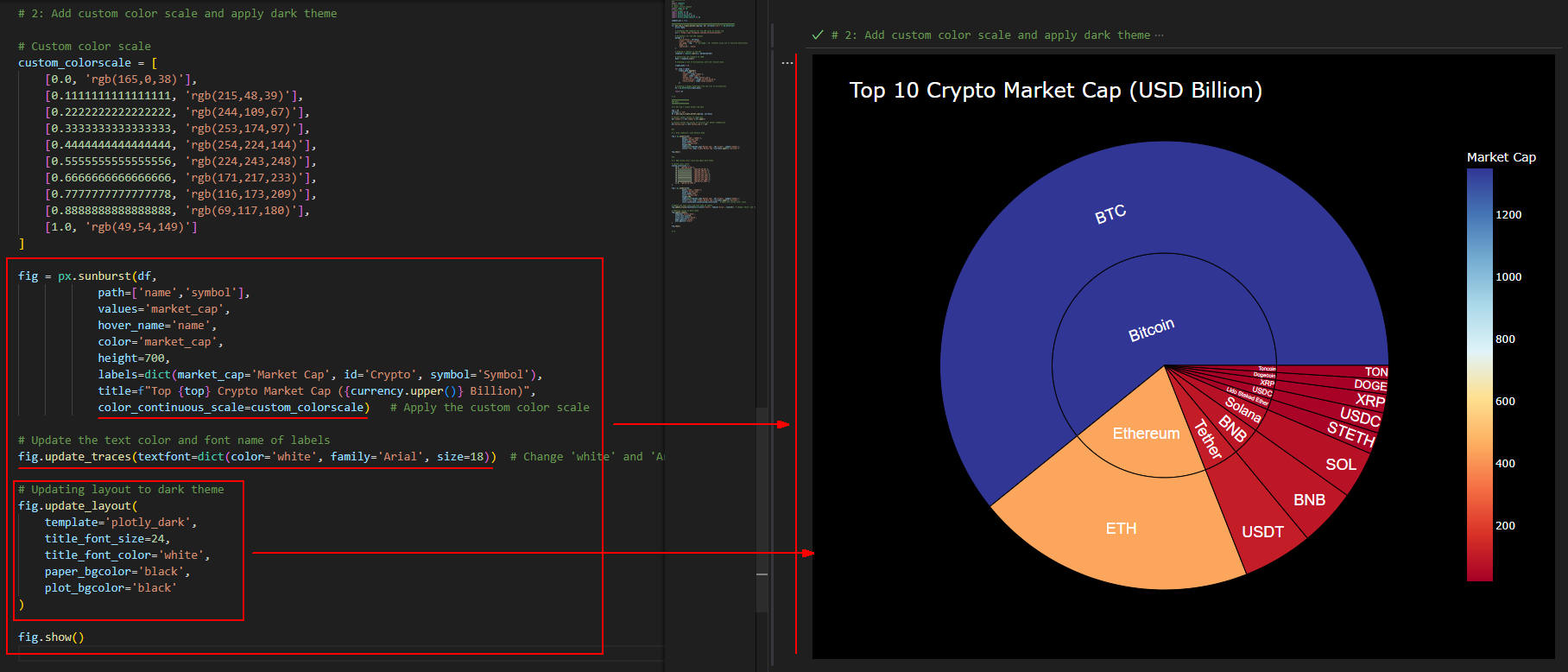Click the rgb(165,0,38) colorscale entry
Screen dimensions: 1568x672
(121, 79)
